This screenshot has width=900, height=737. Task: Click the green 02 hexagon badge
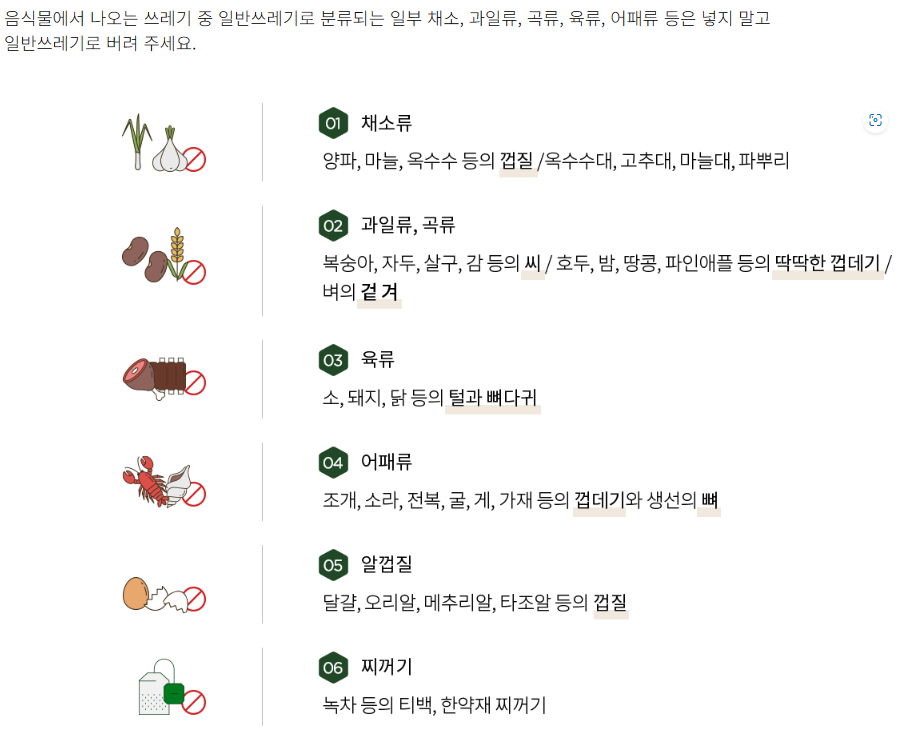pyautogui.click(x=333, y=226)
